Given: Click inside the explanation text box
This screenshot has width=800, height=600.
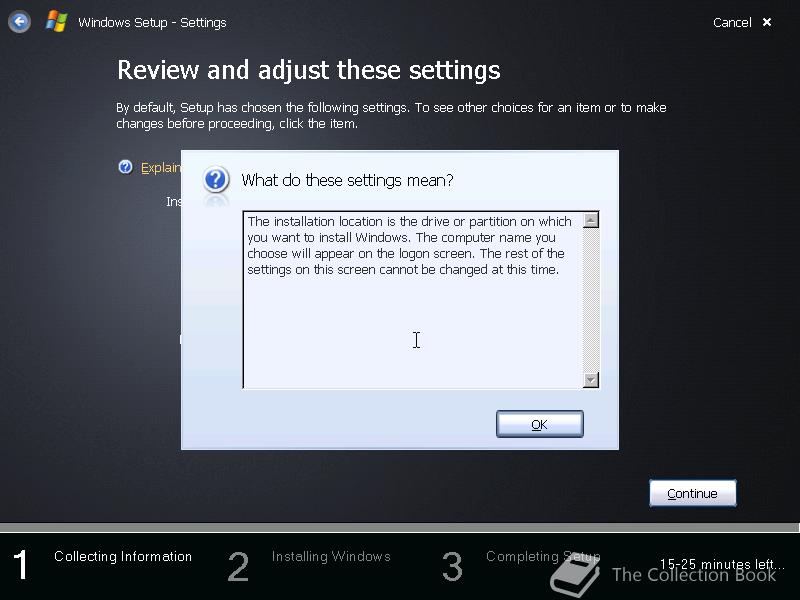Looking at the screenshot, I should pyautogui.click(x=413, y=299).
